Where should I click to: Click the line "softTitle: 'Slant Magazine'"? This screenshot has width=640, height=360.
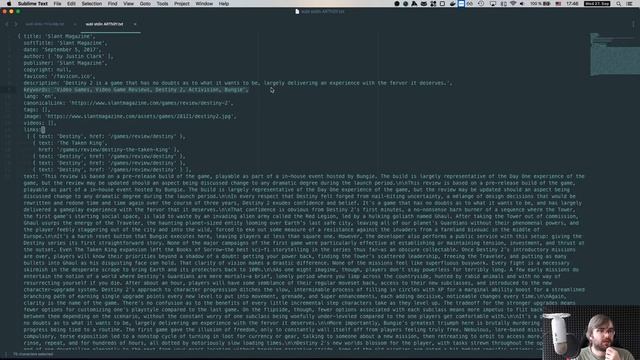click(65, 43)
